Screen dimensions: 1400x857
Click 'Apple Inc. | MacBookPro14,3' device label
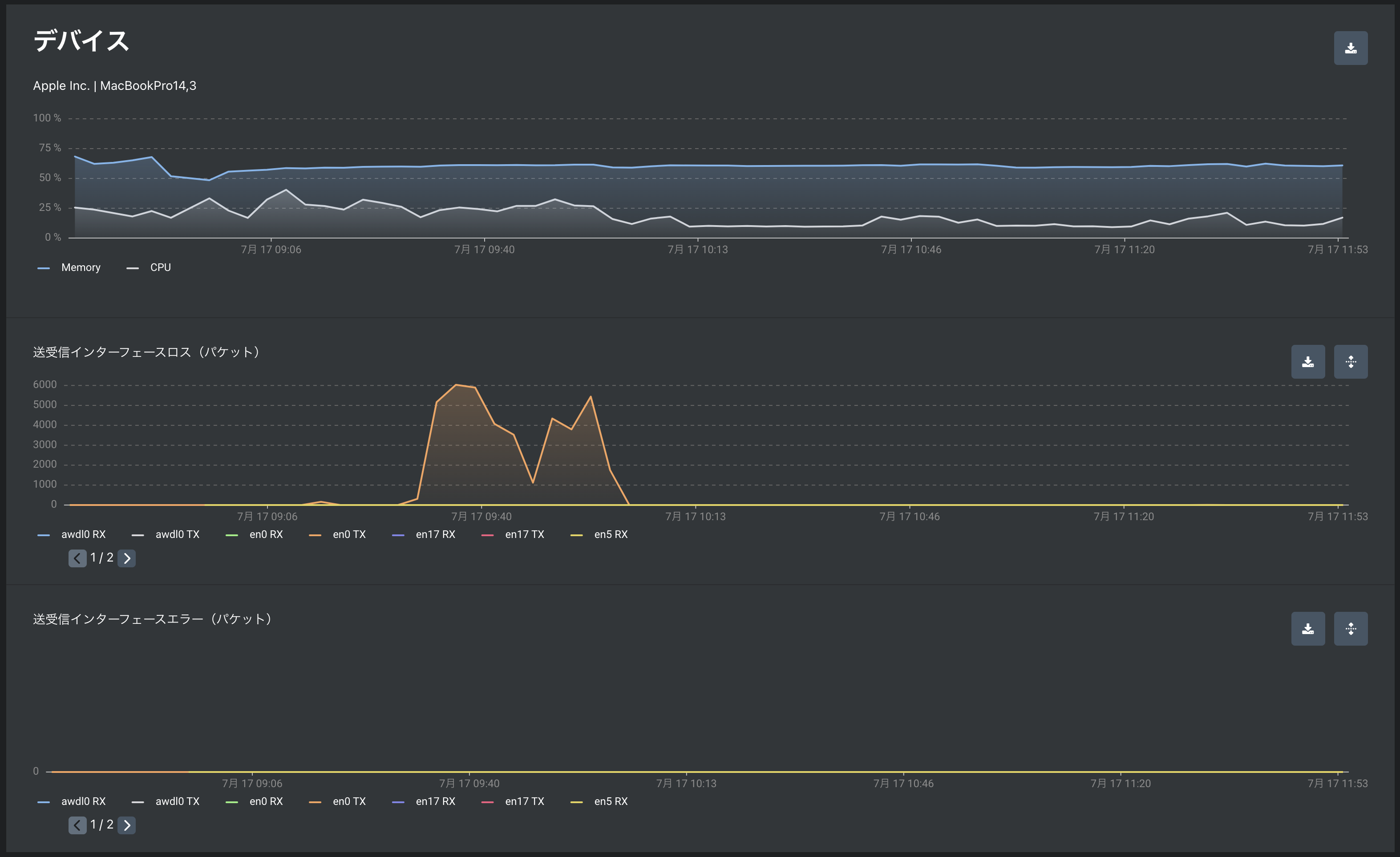tap(115, 86)
